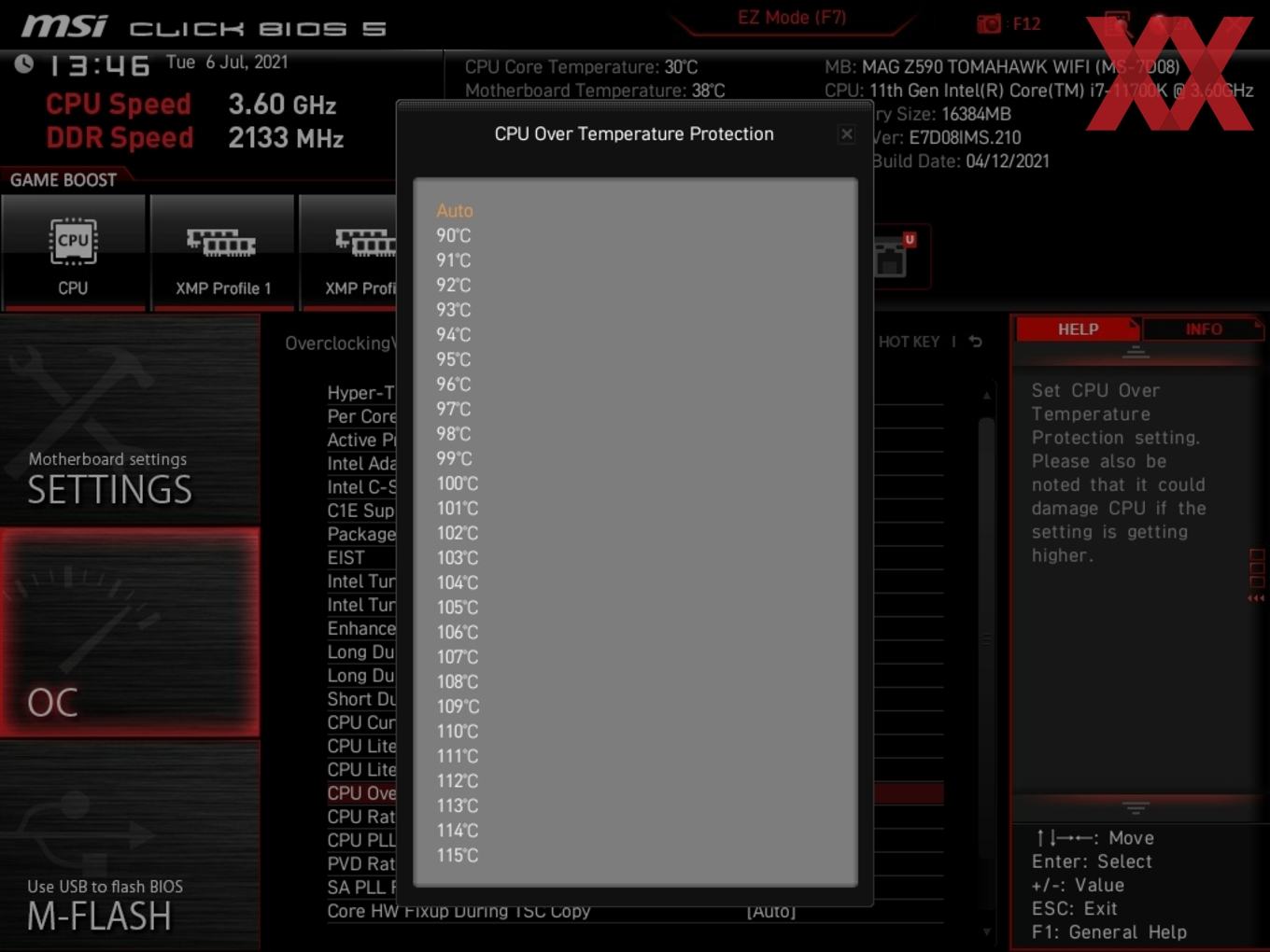1270x952 pixels.
Task: Choose 99°C protection value
Action: click(454, 458)
